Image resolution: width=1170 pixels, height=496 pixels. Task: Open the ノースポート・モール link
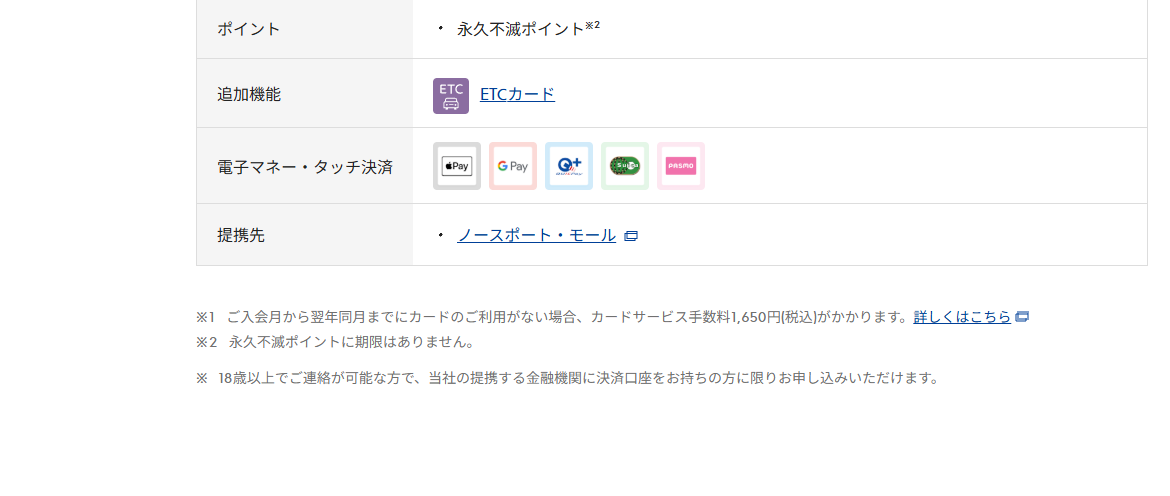click(x=536, y=235)
